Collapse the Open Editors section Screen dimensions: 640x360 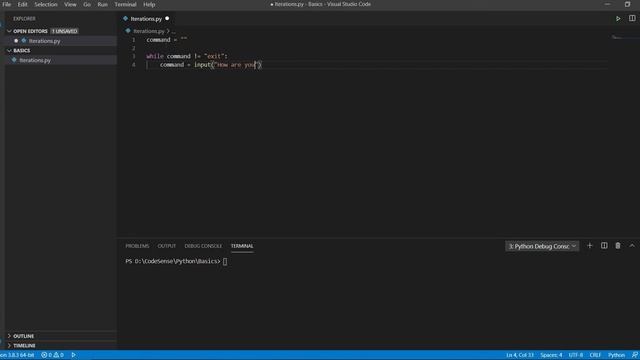pos(9,31)
